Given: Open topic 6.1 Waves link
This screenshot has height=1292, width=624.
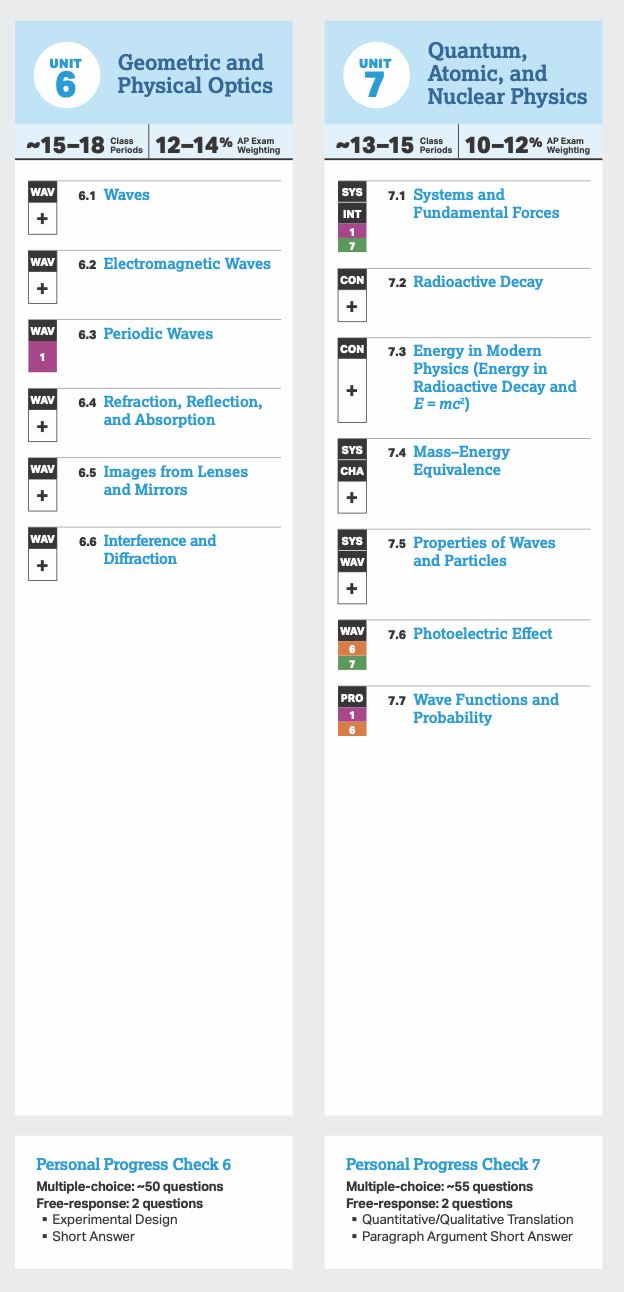Looking at the screenshot, I should [x=126, y=195].
